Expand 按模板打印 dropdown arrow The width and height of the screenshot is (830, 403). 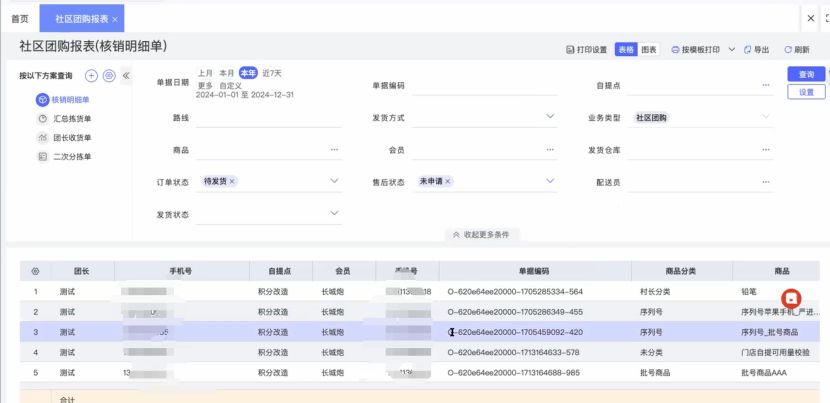click(732, 49)
